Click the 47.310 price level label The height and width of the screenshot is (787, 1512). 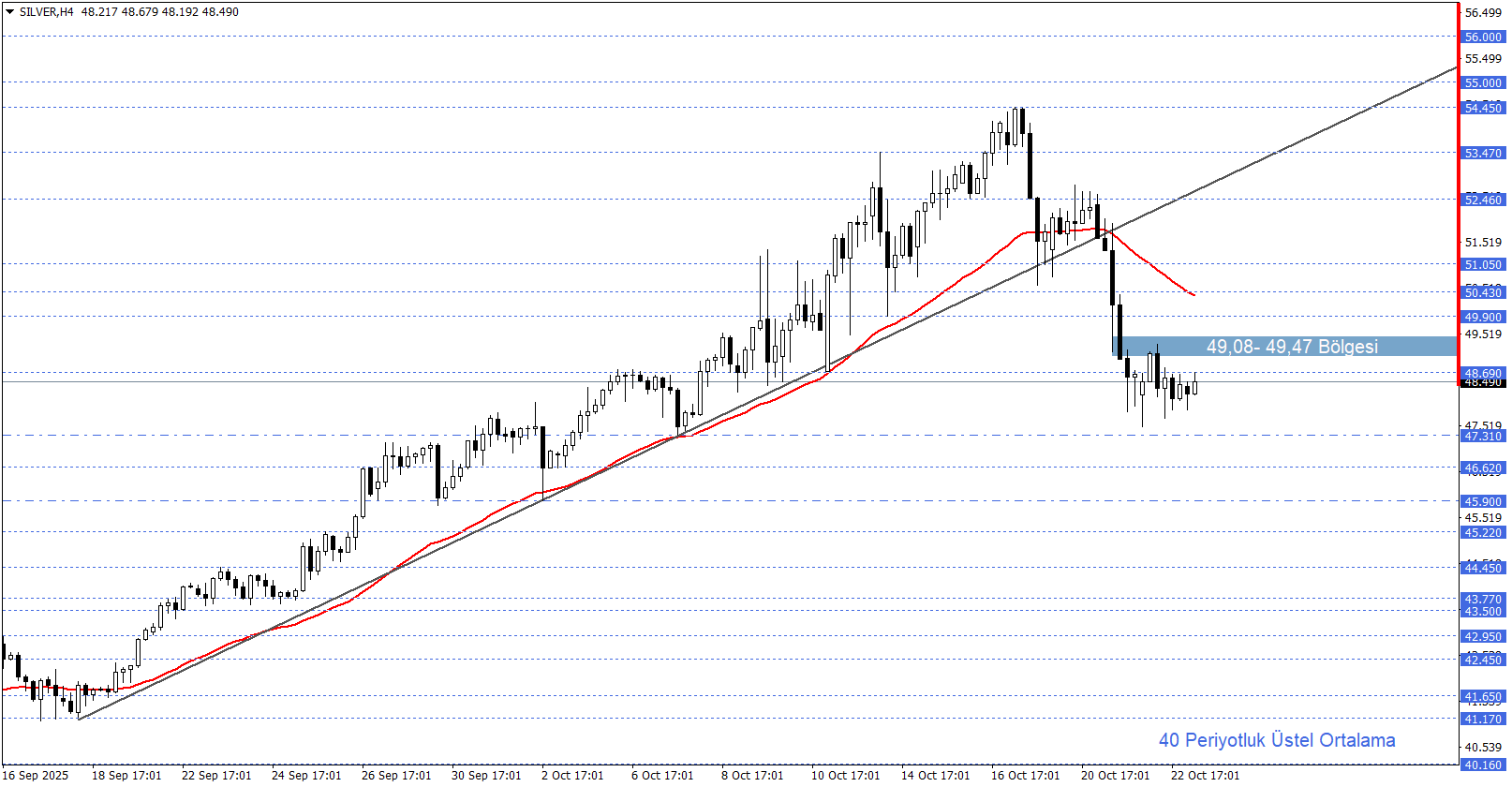(x=1483, y=437)
